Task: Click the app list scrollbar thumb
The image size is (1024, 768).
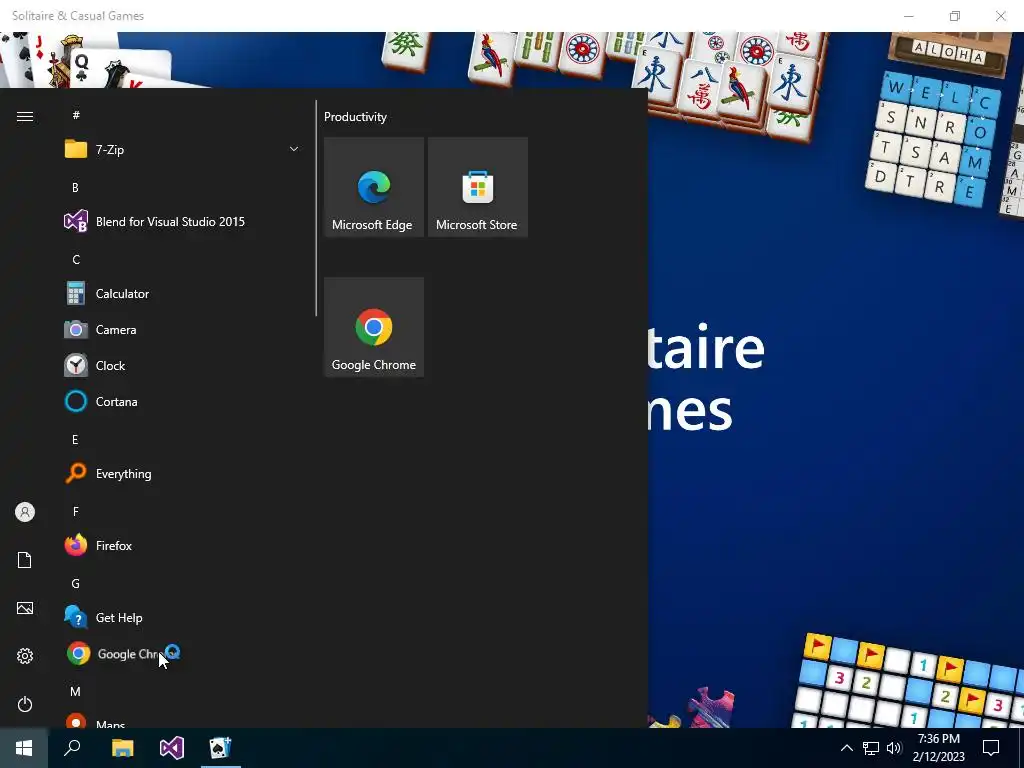Action: tap(316, 208)
